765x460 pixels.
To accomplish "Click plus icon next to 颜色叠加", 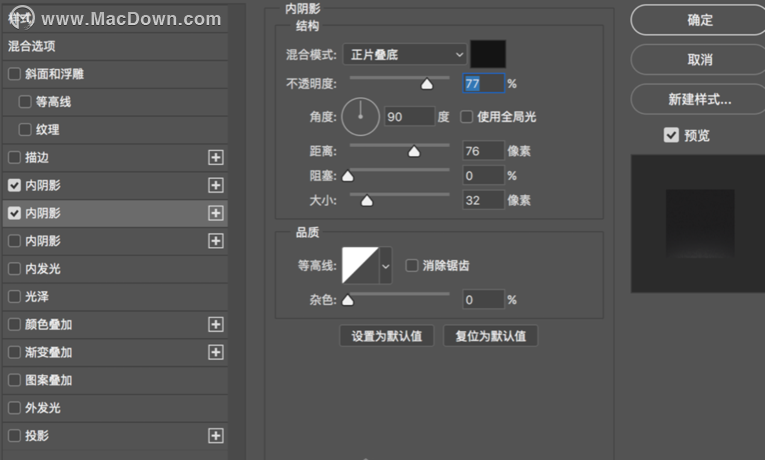I will coord(216,324).
